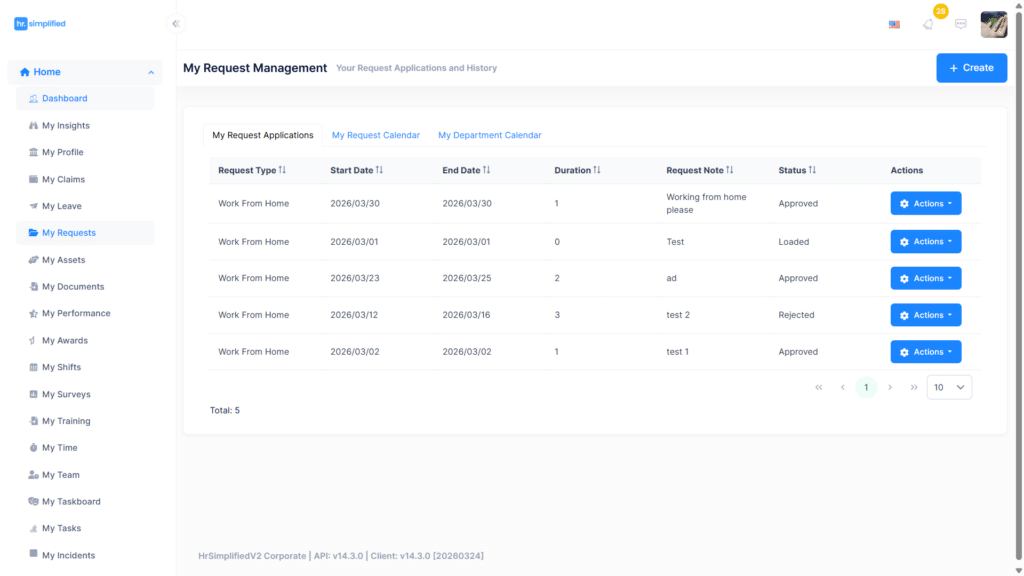Click the Create button
Viewport: 1024px width, 576px height.
pos(972,68)
